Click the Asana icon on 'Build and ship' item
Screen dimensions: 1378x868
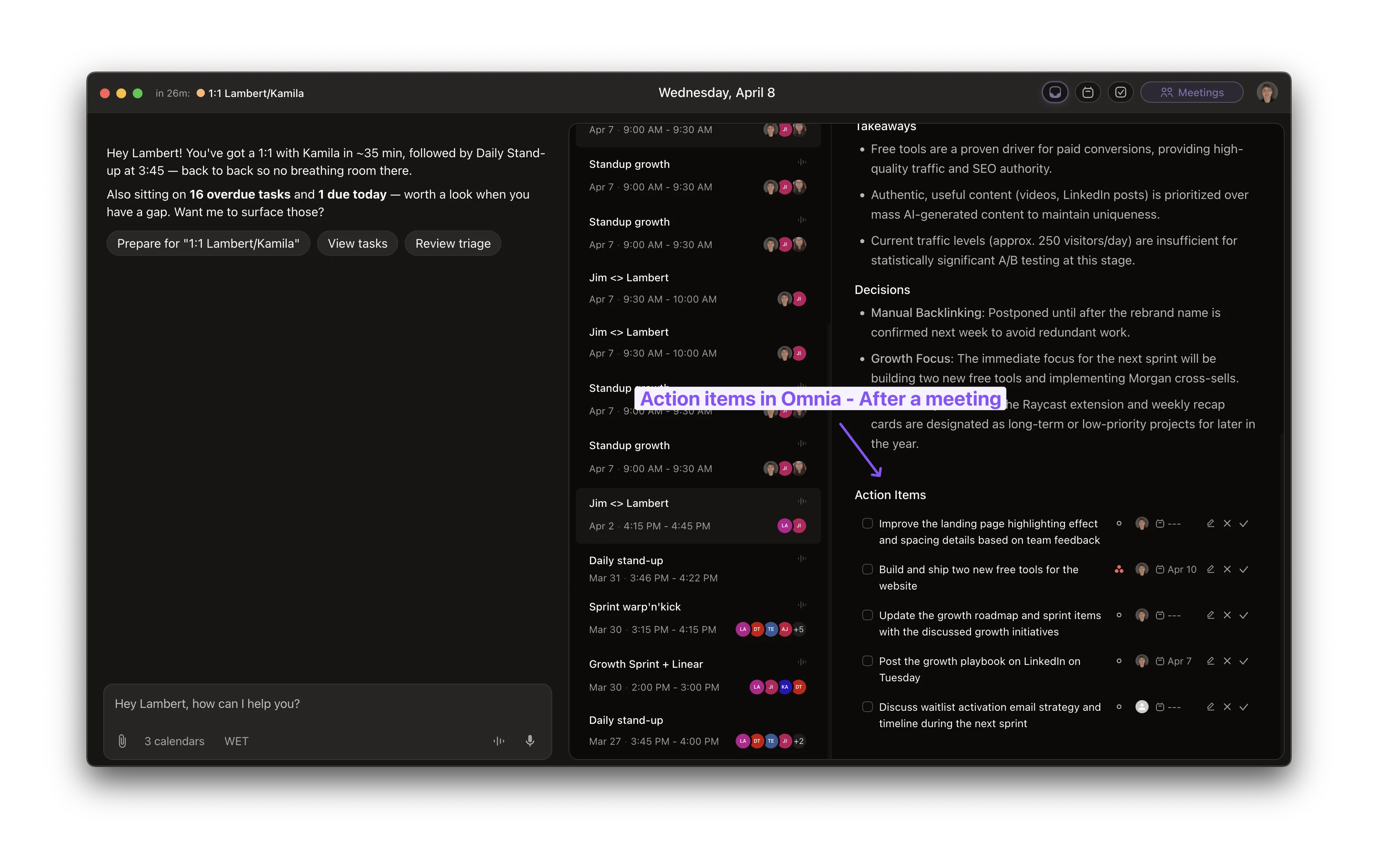pyautogui.click(x=1119, y=570)
